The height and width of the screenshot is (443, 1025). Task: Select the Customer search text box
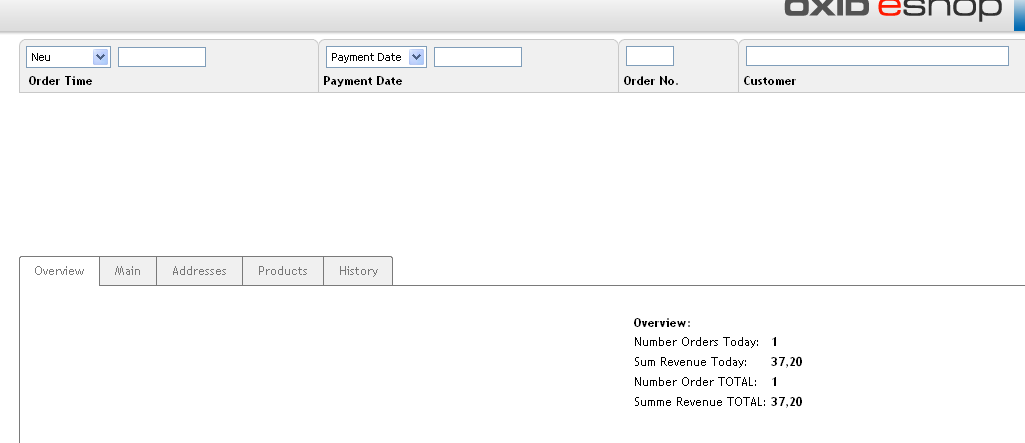[877, 56]
